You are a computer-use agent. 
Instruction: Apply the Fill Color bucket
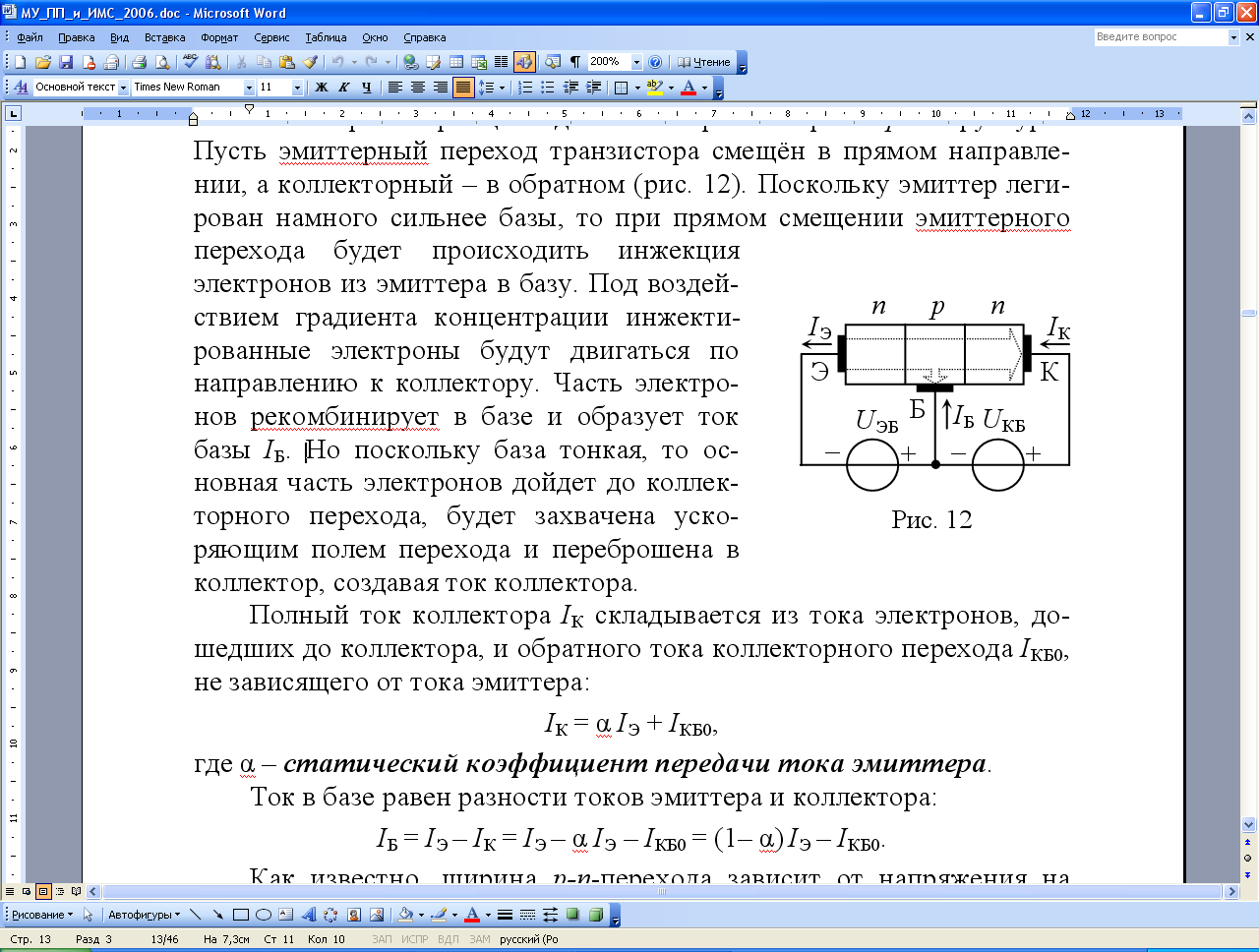(x=405, y=915)
